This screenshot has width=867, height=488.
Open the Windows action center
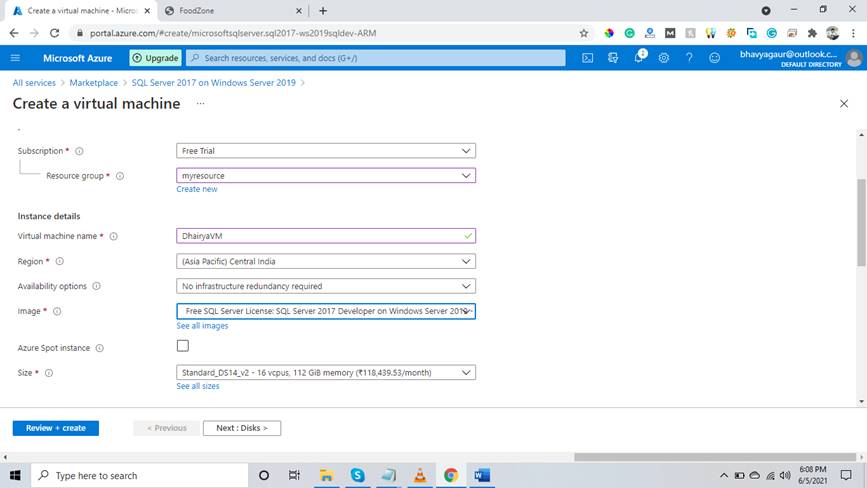(x=846, y=475)
